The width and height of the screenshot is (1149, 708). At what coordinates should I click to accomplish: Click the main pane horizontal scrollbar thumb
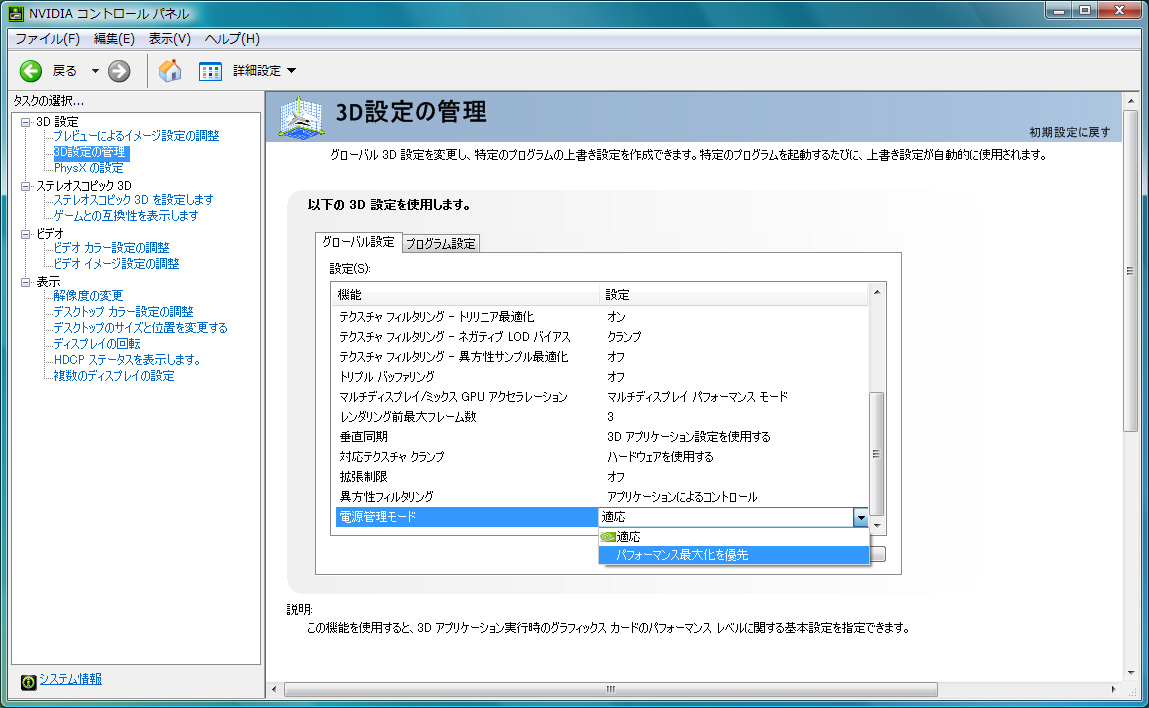point(610,690)
